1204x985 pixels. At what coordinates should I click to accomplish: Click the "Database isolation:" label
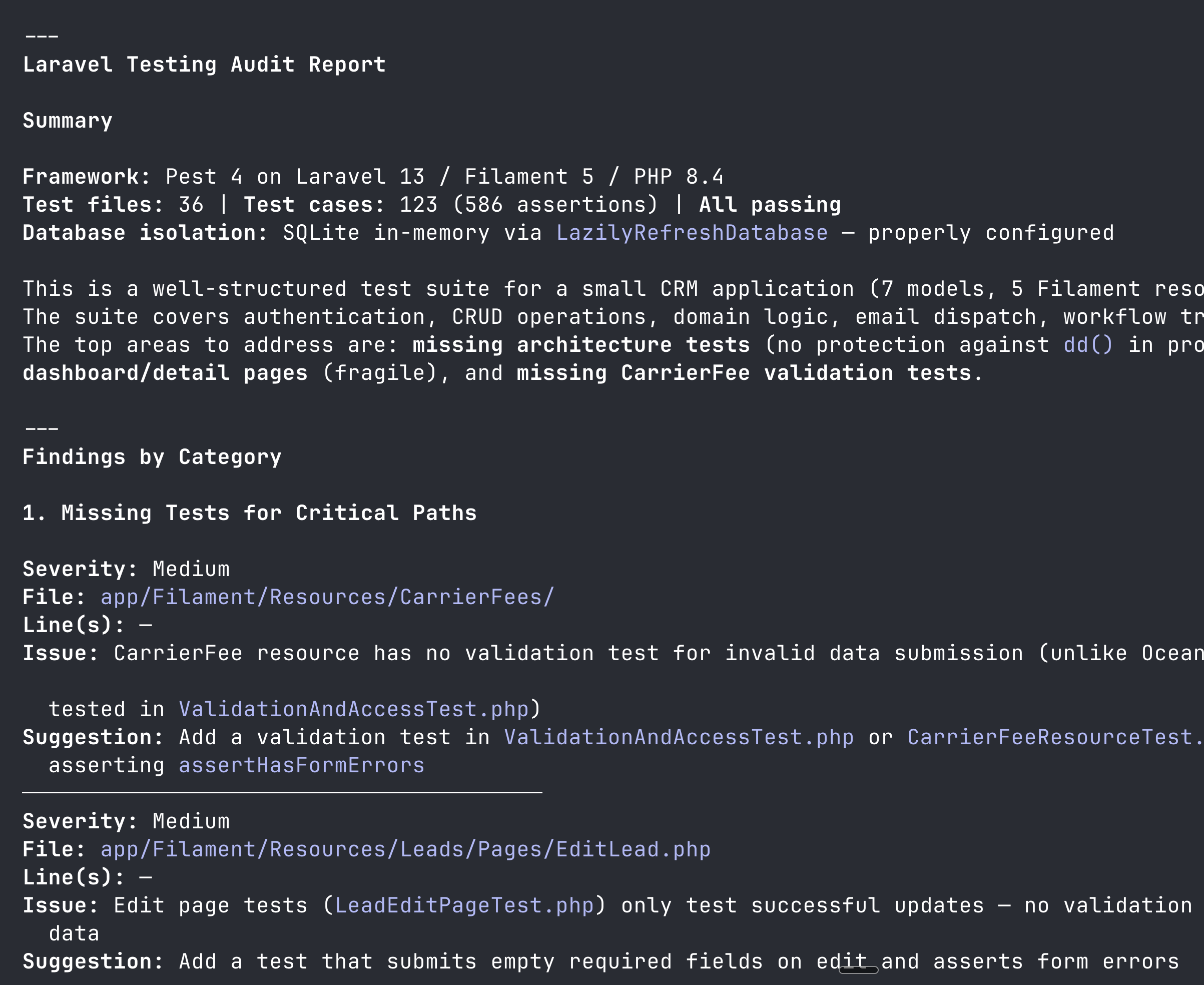click(x=145, y=233)
